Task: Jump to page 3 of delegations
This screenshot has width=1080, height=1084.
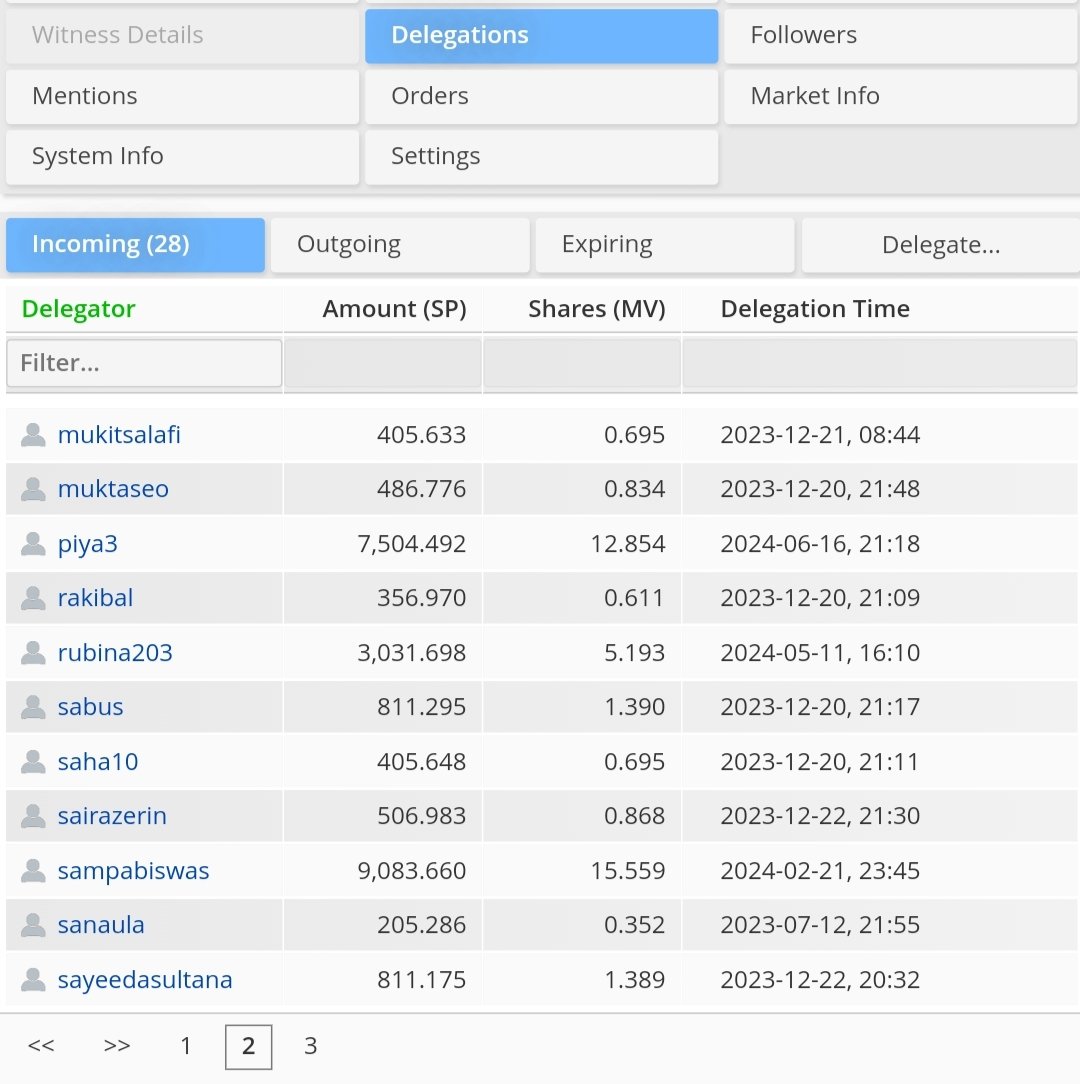Action: click(310, 1046)
